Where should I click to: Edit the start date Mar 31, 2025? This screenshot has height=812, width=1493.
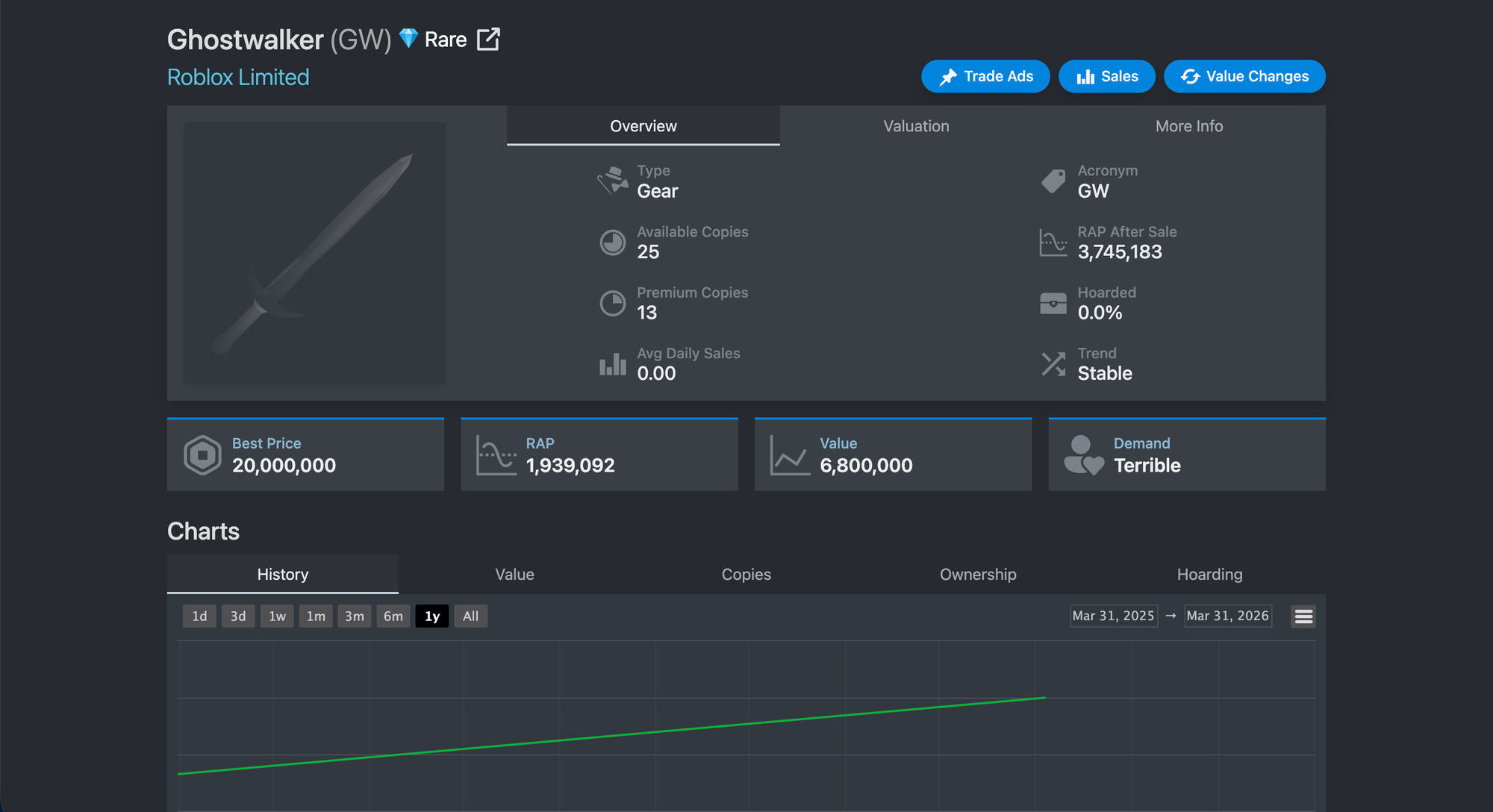click(1113, 616)
